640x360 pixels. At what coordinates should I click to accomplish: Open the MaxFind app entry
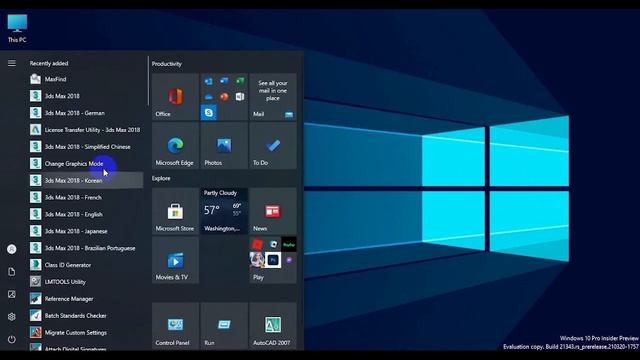coord(86,79)
